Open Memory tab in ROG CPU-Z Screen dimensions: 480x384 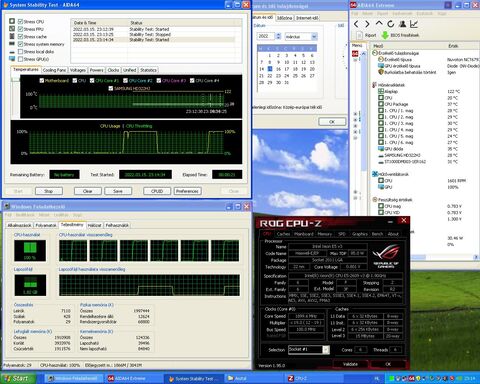tap(324, 234)
